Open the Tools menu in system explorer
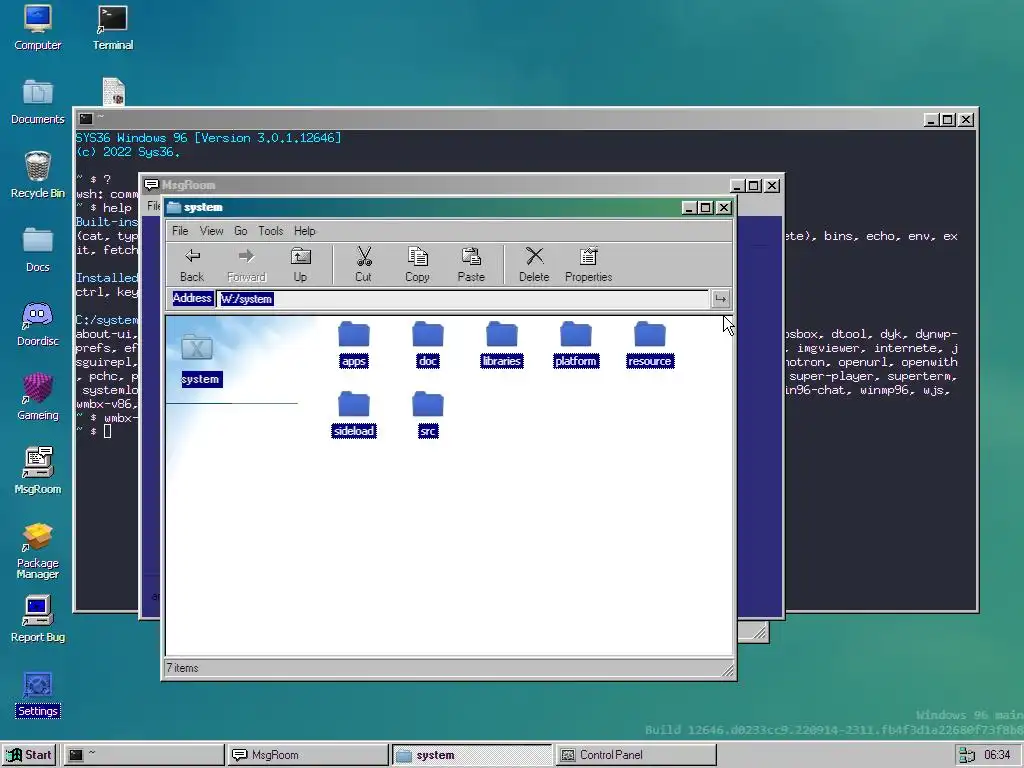Viewport: 1024px width, 768px height. [270, 231]
